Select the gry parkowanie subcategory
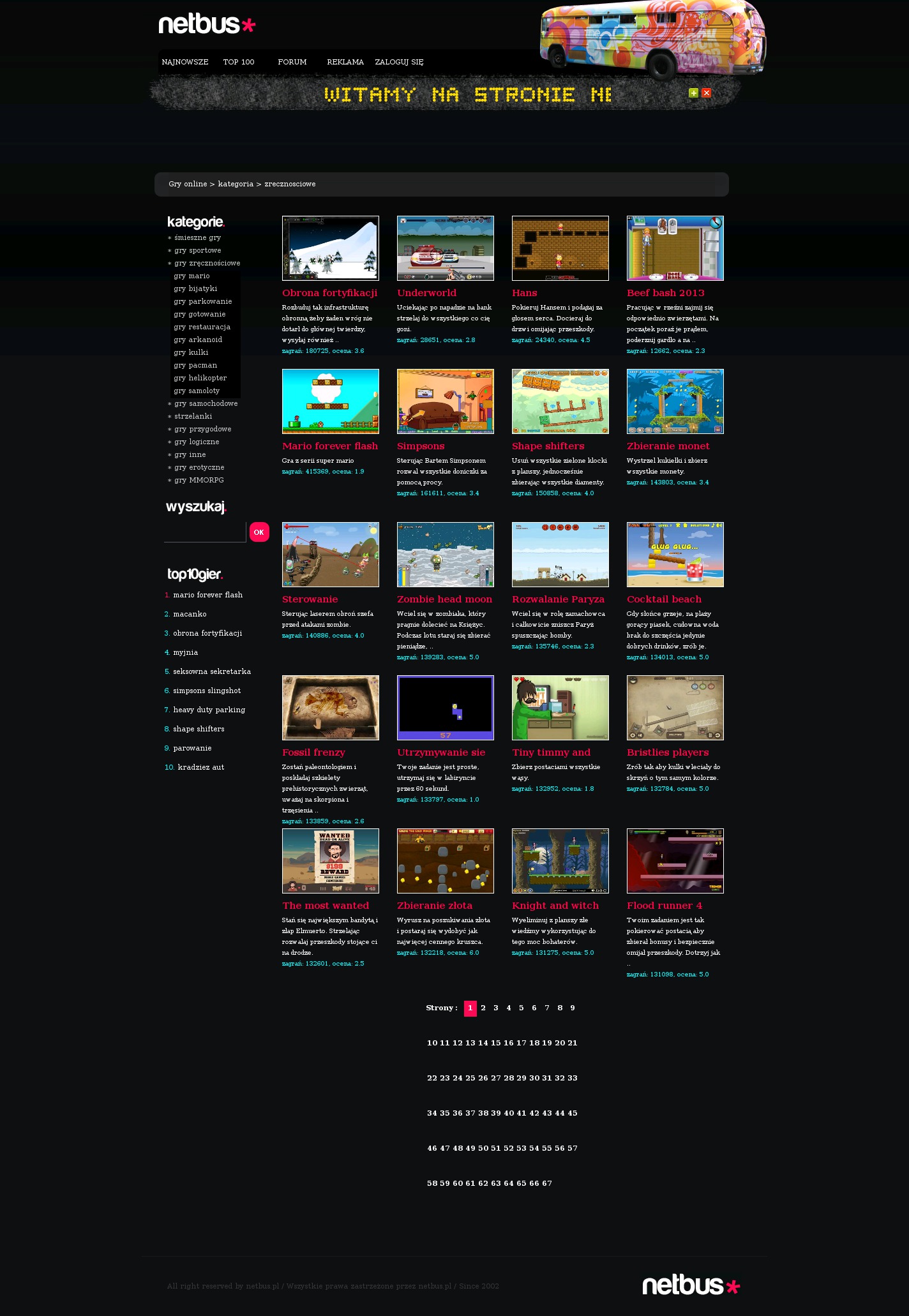The width and height of the screenshot is (909, 1316). click(203, 301)
